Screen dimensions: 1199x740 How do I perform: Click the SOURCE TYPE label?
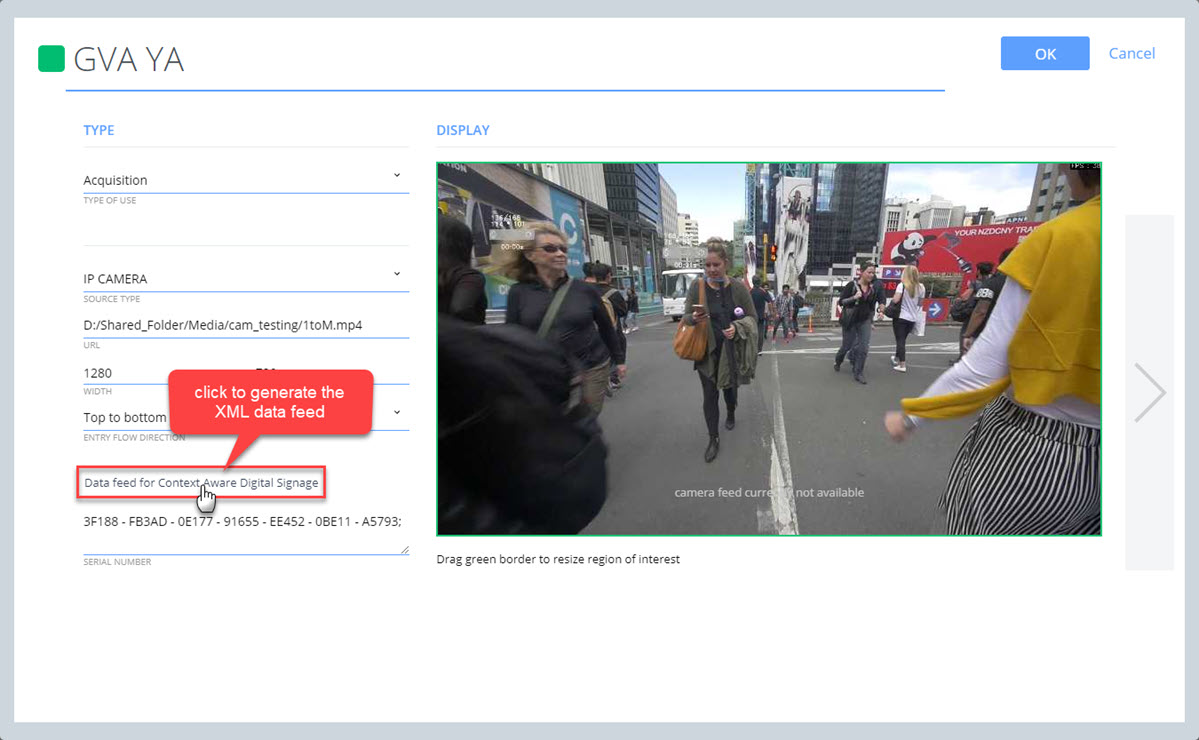(x=112, y=299)
